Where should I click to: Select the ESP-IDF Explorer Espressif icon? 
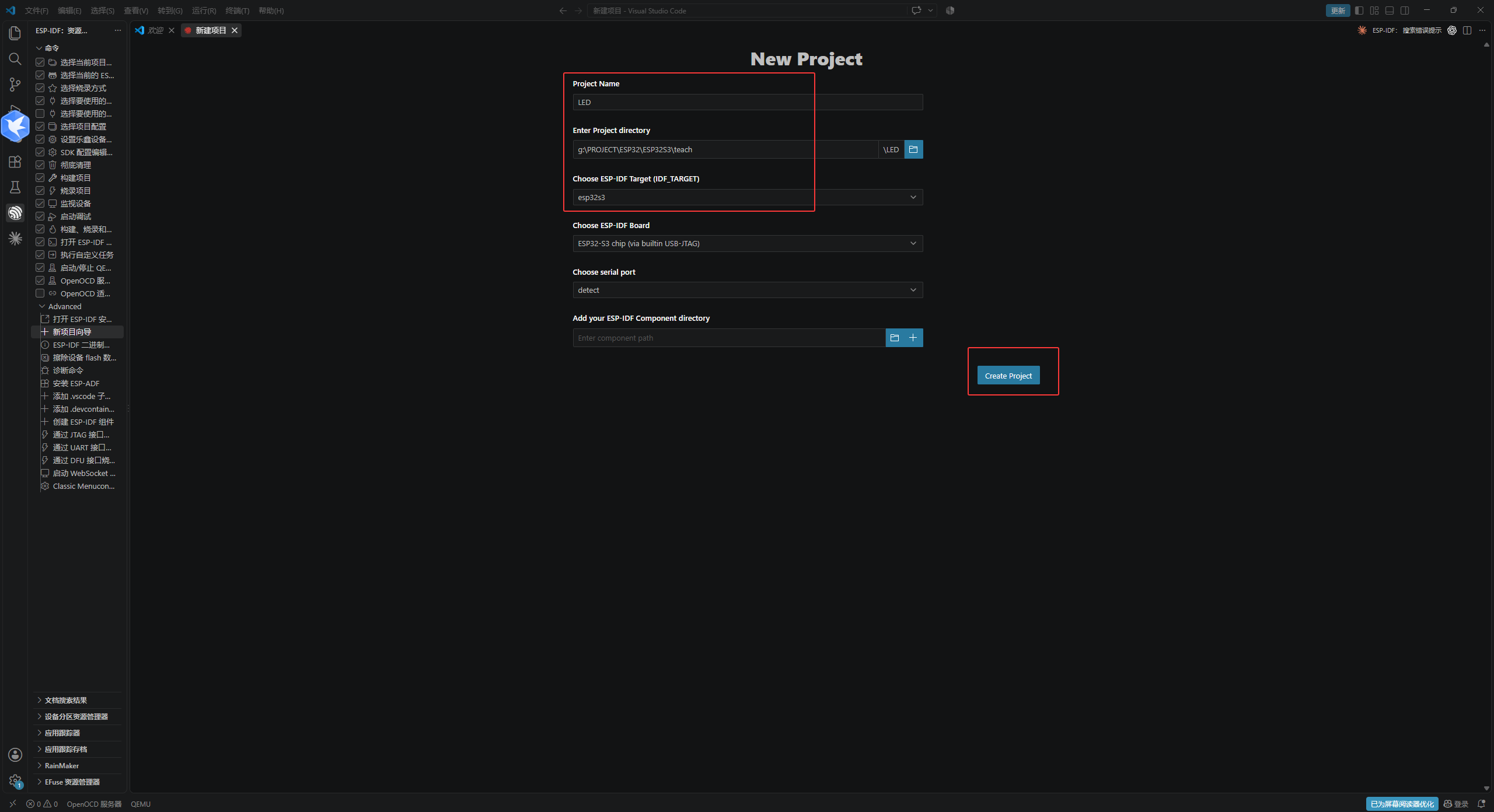coord(15,213)
